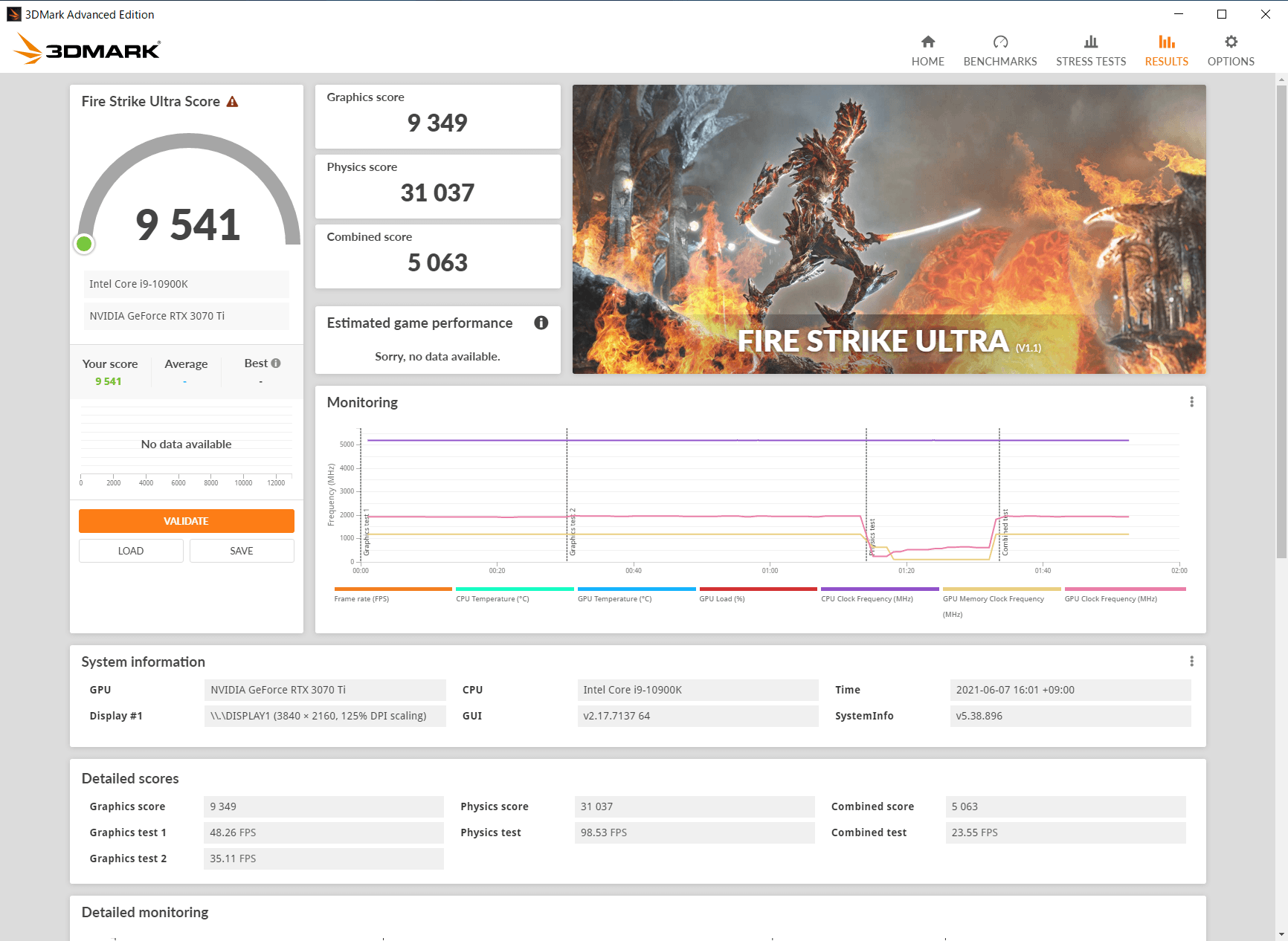The height and width of the screenshot is (941, 1288).
Task: Toggle the Frame rate (FPS) legend item
Action: coord(393,595)
